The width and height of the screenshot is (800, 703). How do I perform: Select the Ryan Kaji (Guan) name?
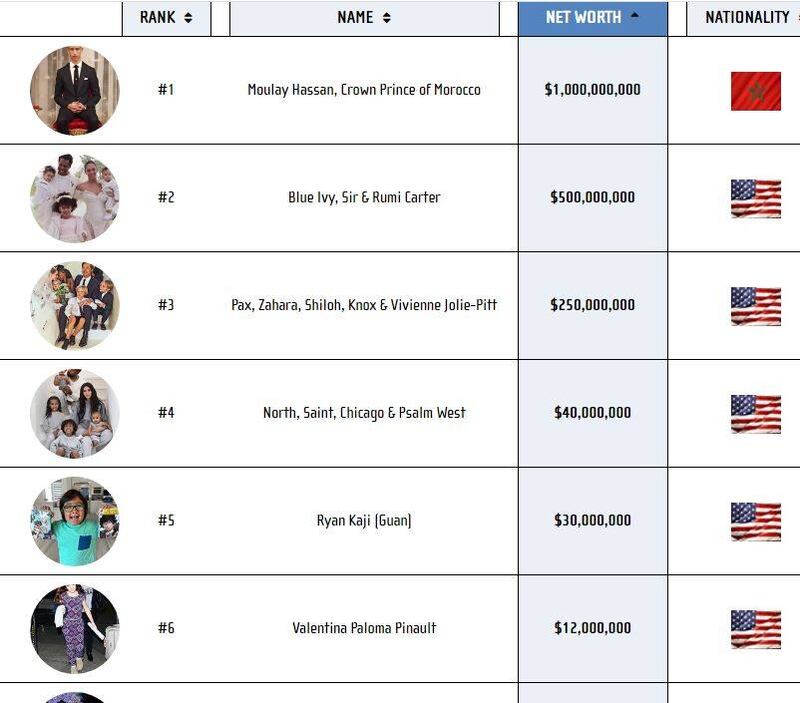(x=364, y=520)
